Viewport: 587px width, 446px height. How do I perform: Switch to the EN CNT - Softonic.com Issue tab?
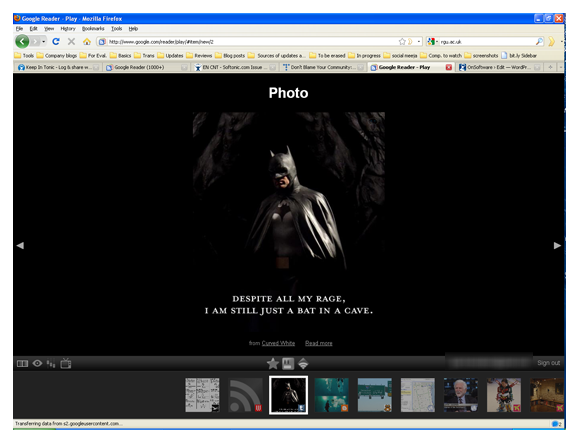pos(234,67)
